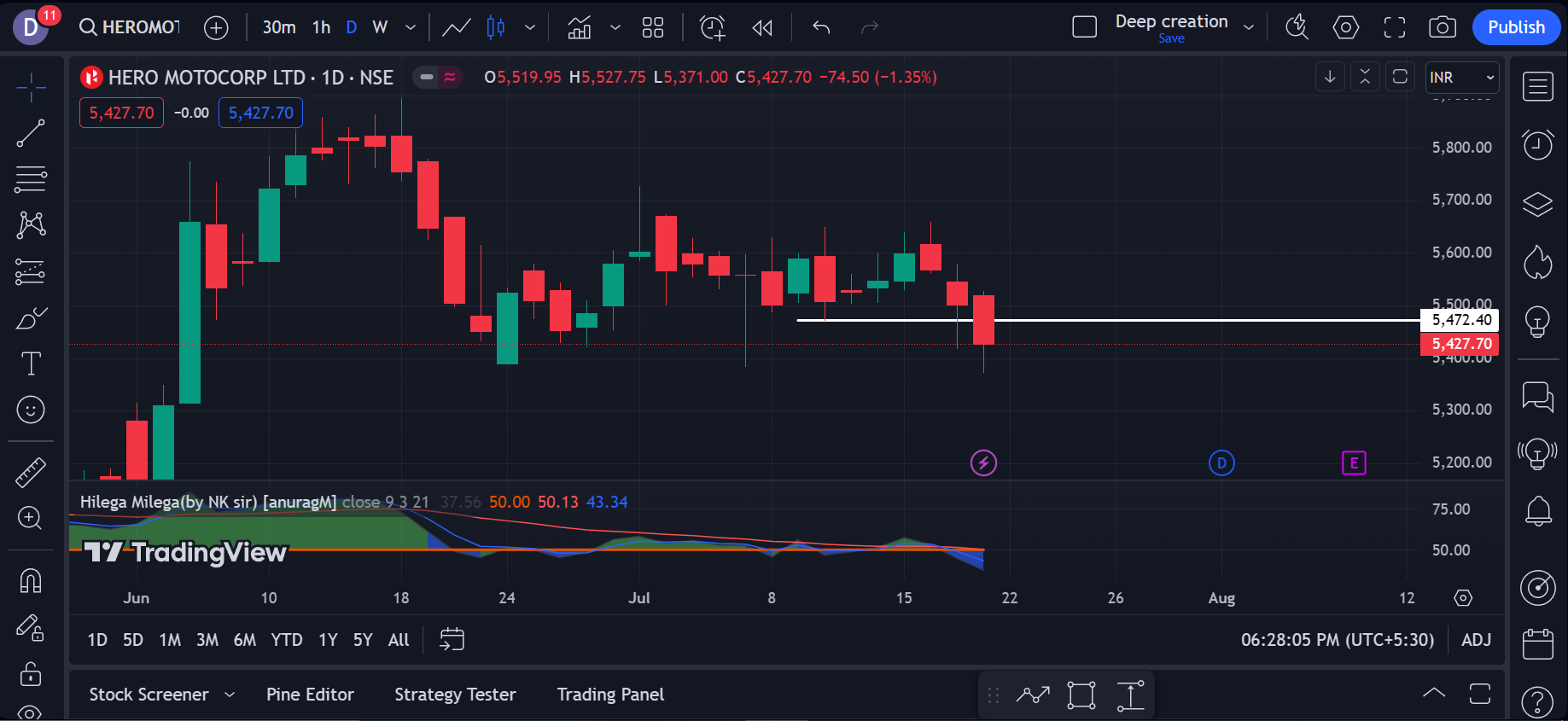Select the D daily timeframe
1568x721 pixels.
(352, 27)
